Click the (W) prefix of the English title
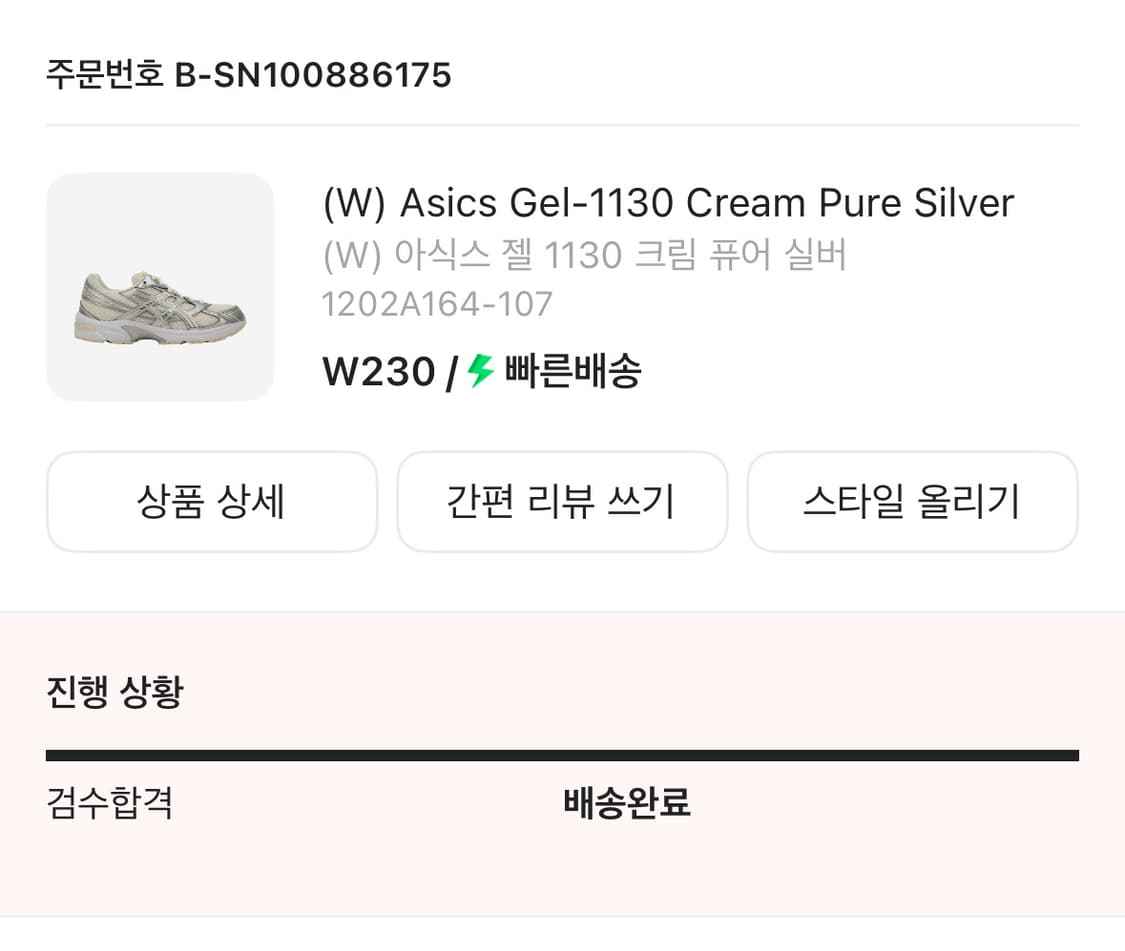The width and height of the screenshot is (1125, 951). pyautogui.click(x=354, y=204)
